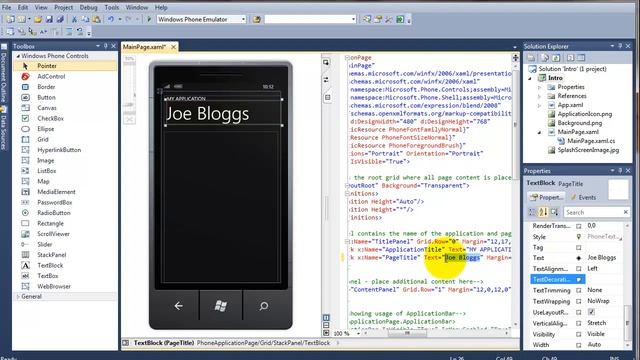Select the ListBox control in Toolbox
Screen dimensions: 640x360
click(65, 171)
